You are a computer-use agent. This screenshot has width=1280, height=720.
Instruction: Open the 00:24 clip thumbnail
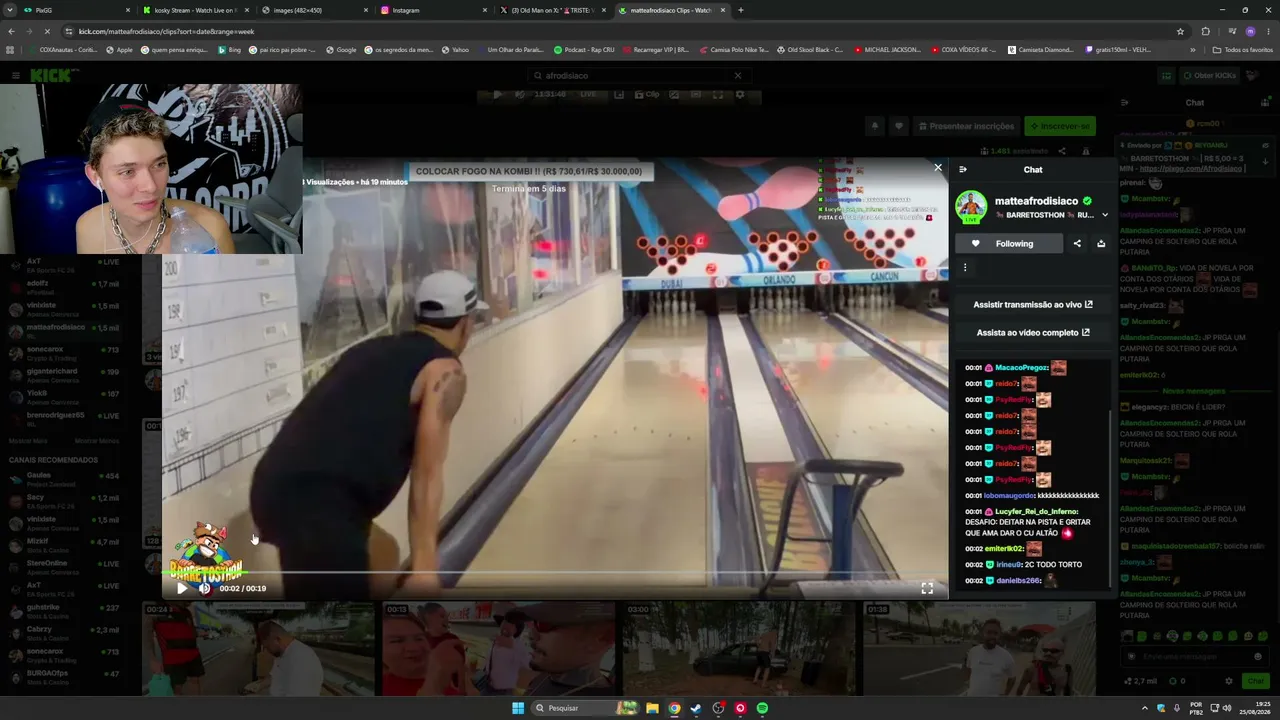coord(258,648)
